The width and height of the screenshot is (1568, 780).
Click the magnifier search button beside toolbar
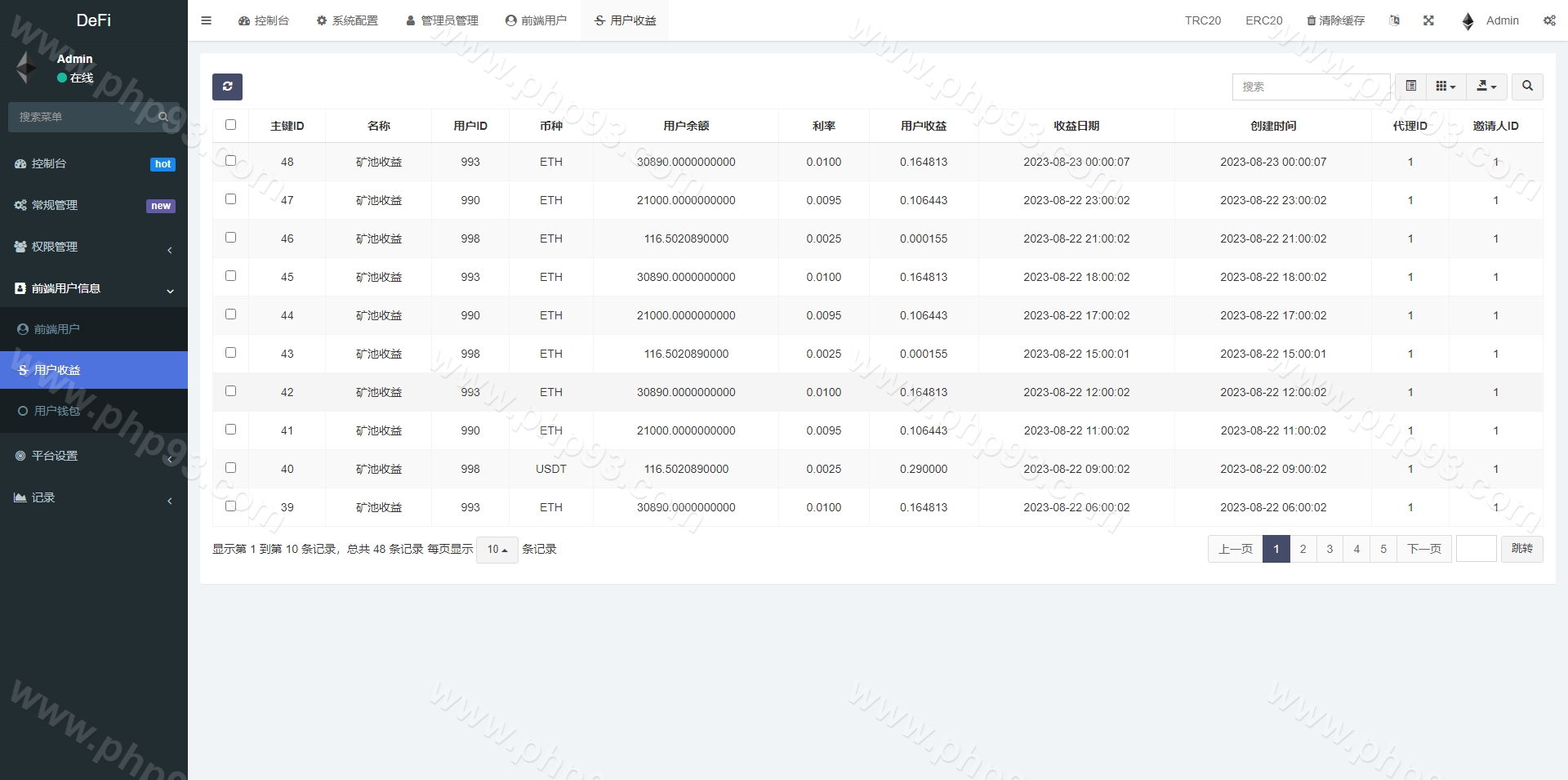pyautogui.click(x=1527, y=87)
